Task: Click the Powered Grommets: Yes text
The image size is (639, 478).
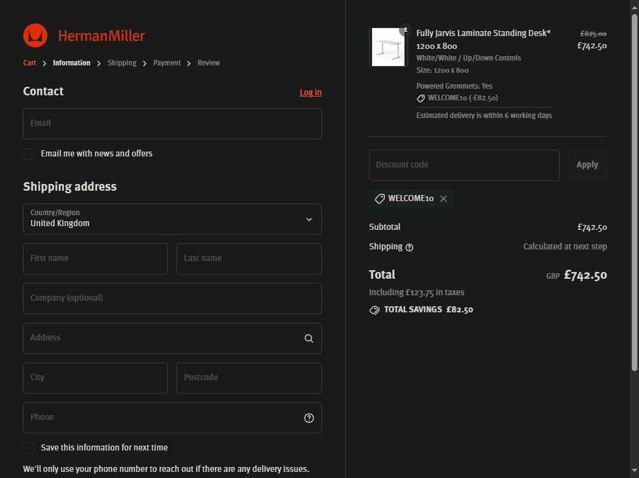Action: click(454, 86)
